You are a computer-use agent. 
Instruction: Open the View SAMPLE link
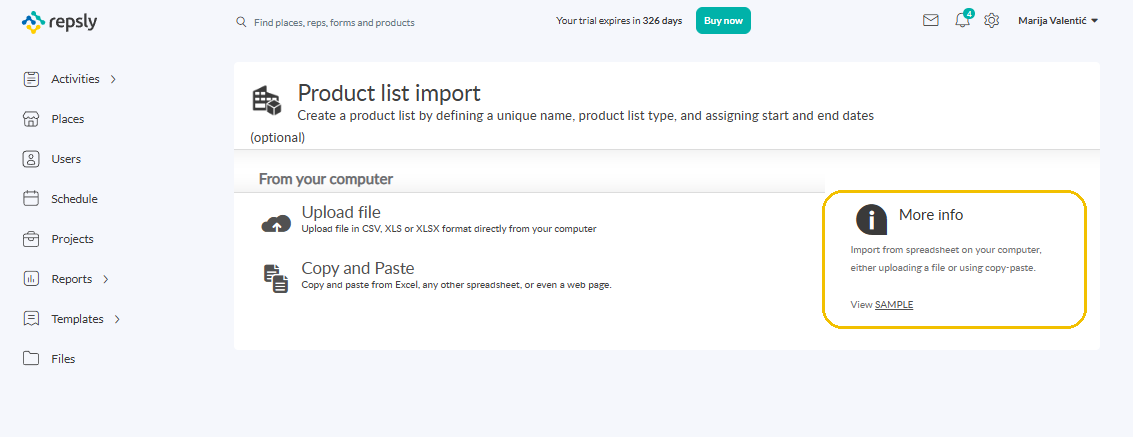pos(894,305)
